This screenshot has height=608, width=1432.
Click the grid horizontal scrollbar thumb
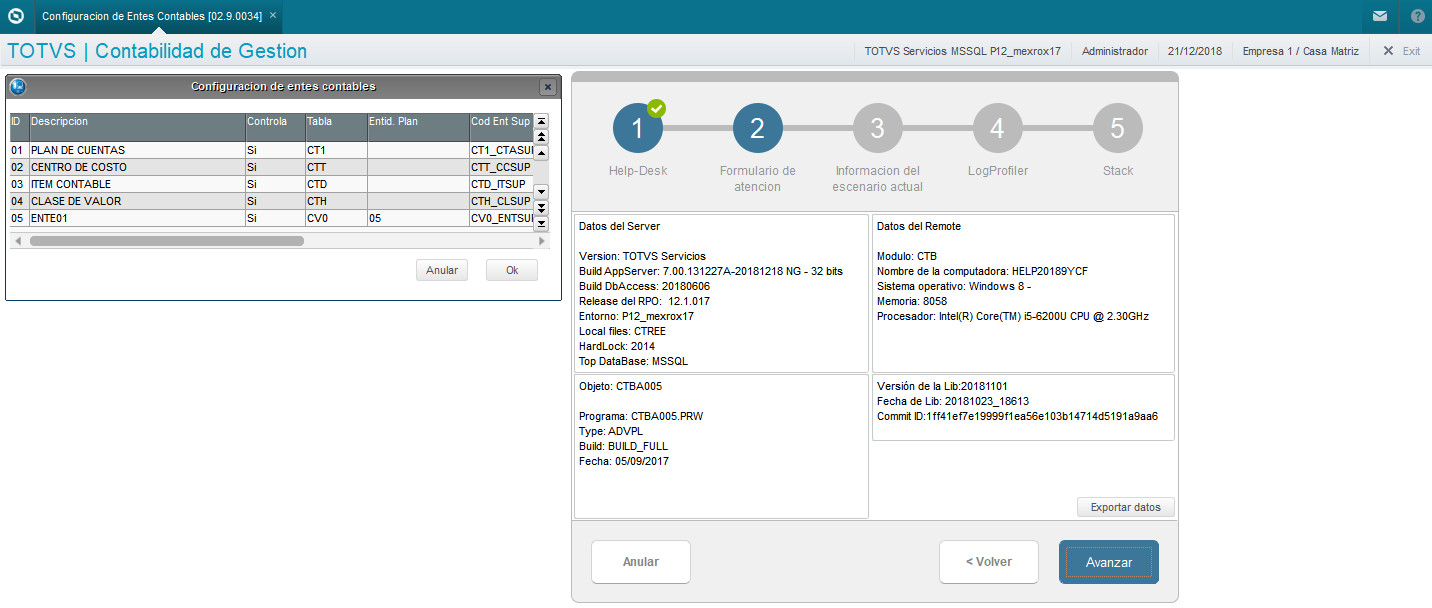click(166, 241)
